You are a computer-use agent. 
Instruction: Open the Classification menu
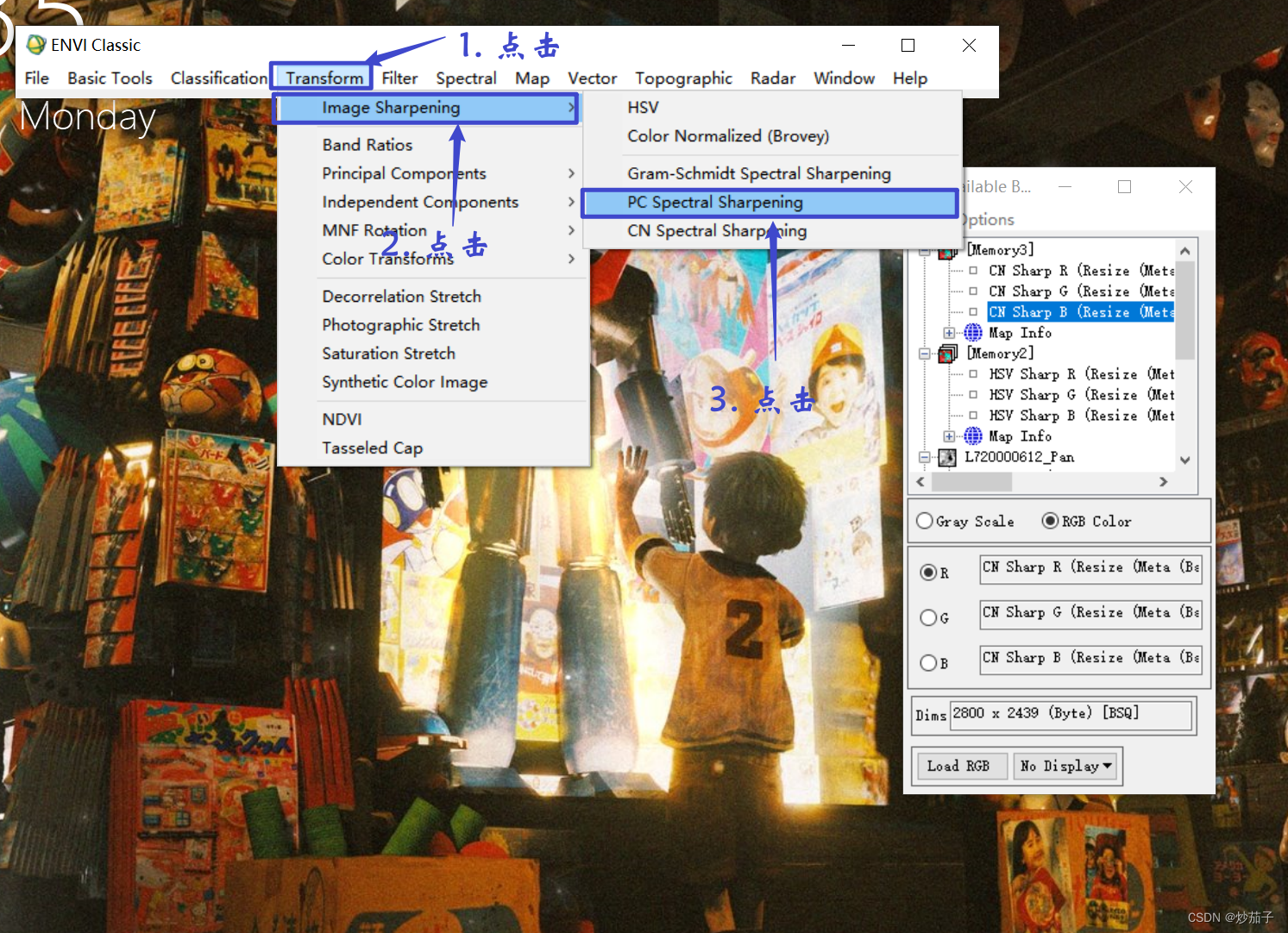[219, 78]
